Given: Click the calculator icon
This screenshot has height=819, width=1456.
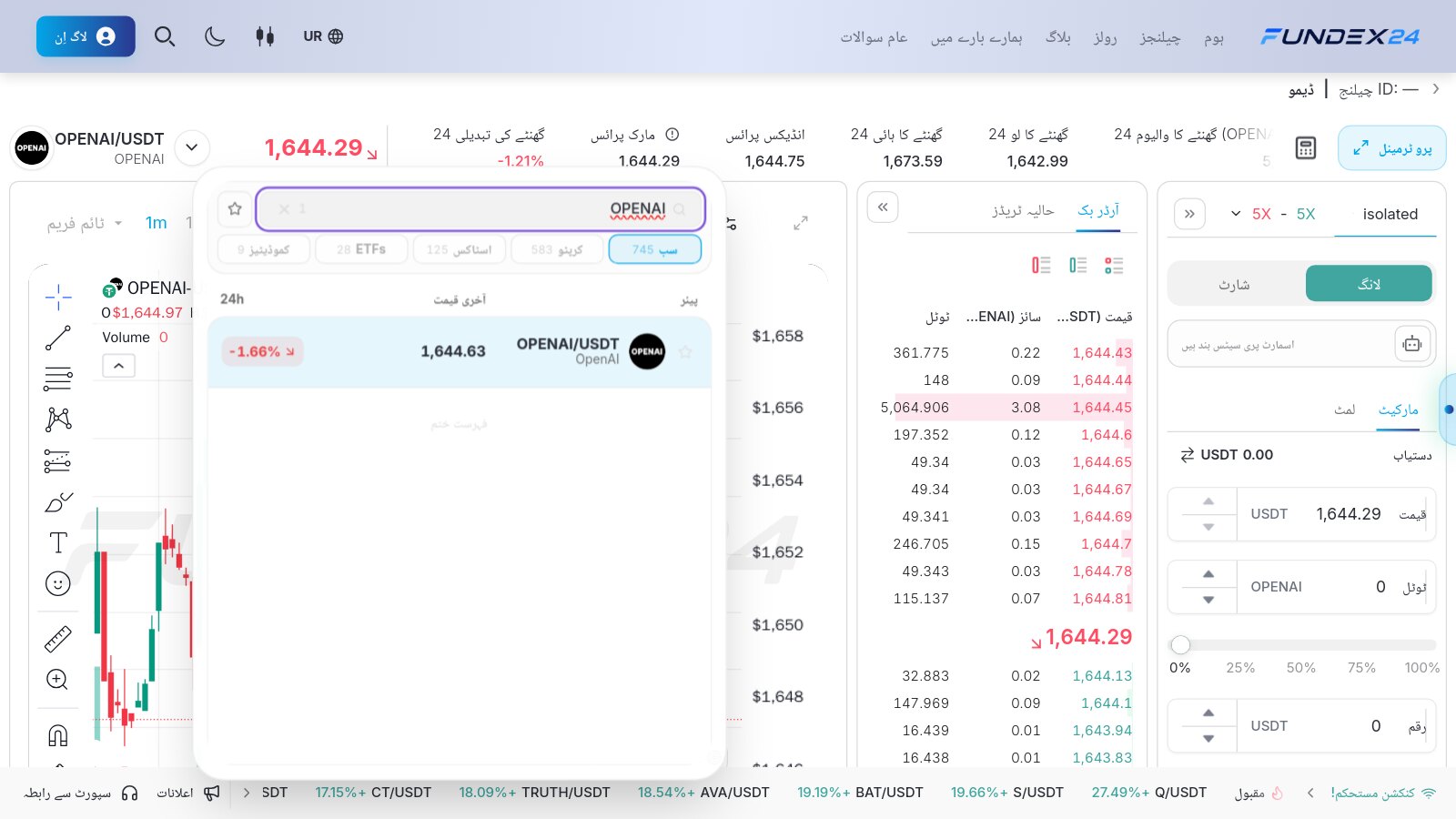Looking at the screenshot, I should [1306, 148].
